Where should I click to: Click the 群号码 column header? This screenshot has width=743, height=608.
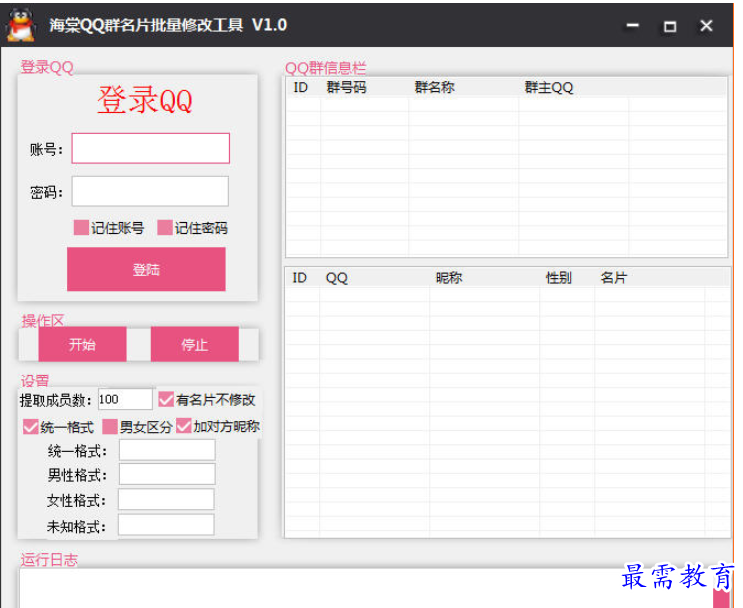click(x=364, y=88)
